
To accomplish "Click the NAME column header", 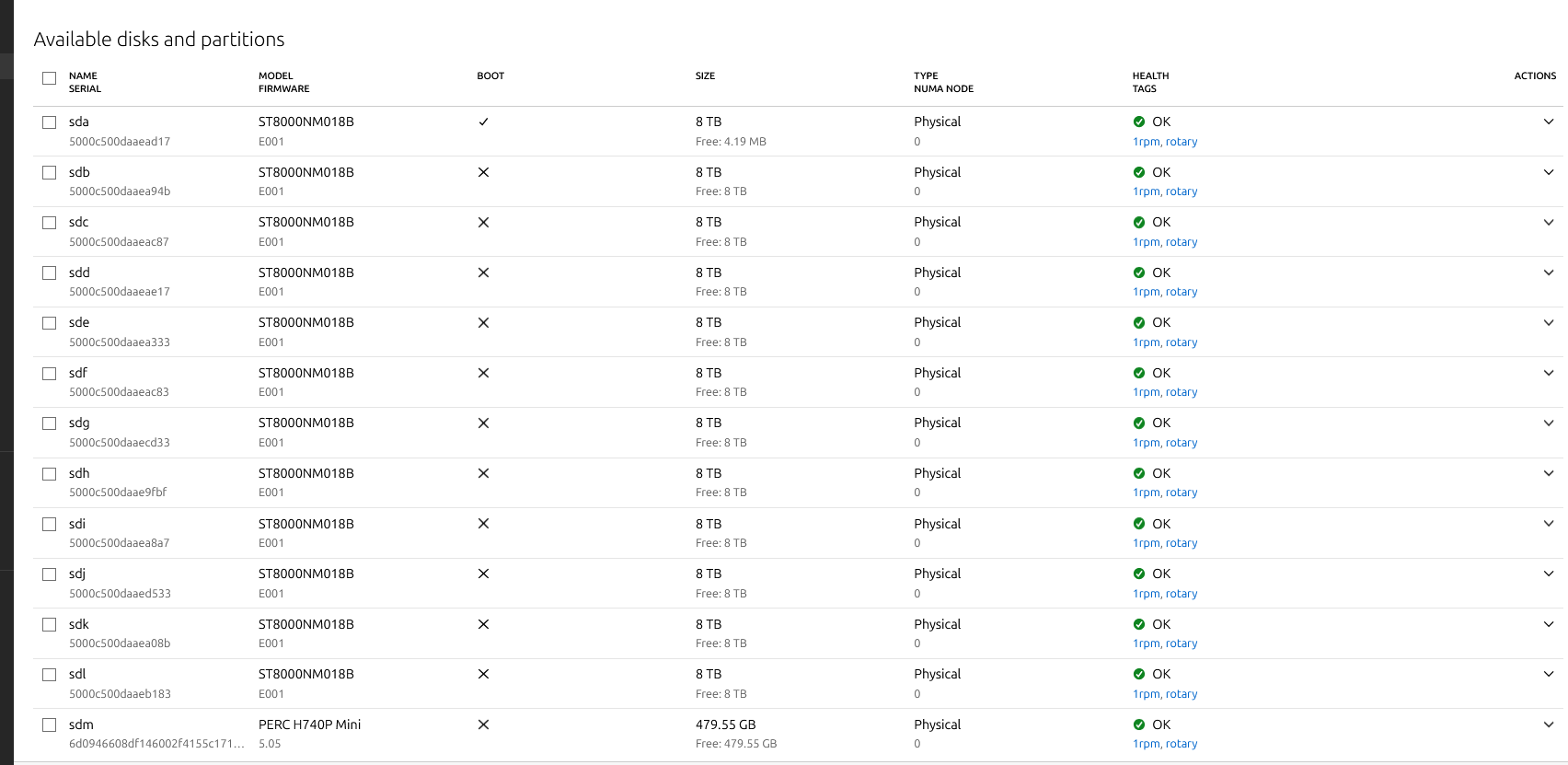I will point(83,75).
